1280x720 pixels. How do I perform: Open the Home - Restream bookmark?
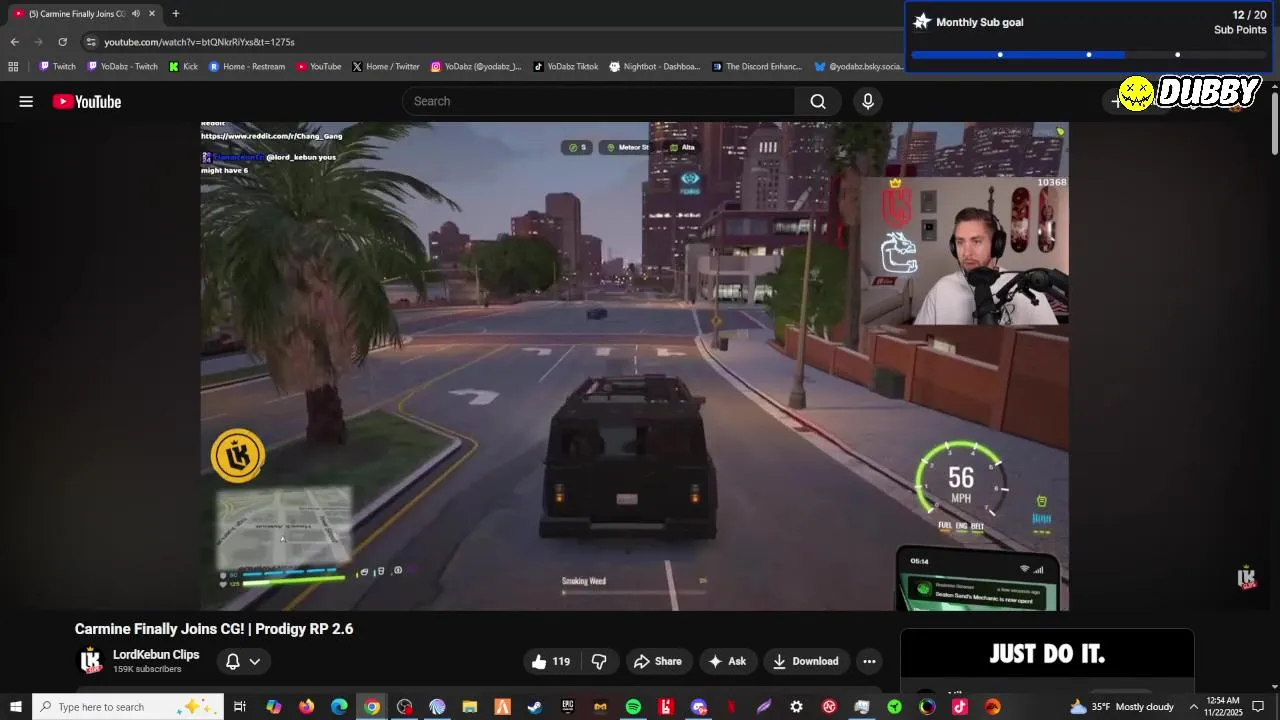tap(246, 67)
